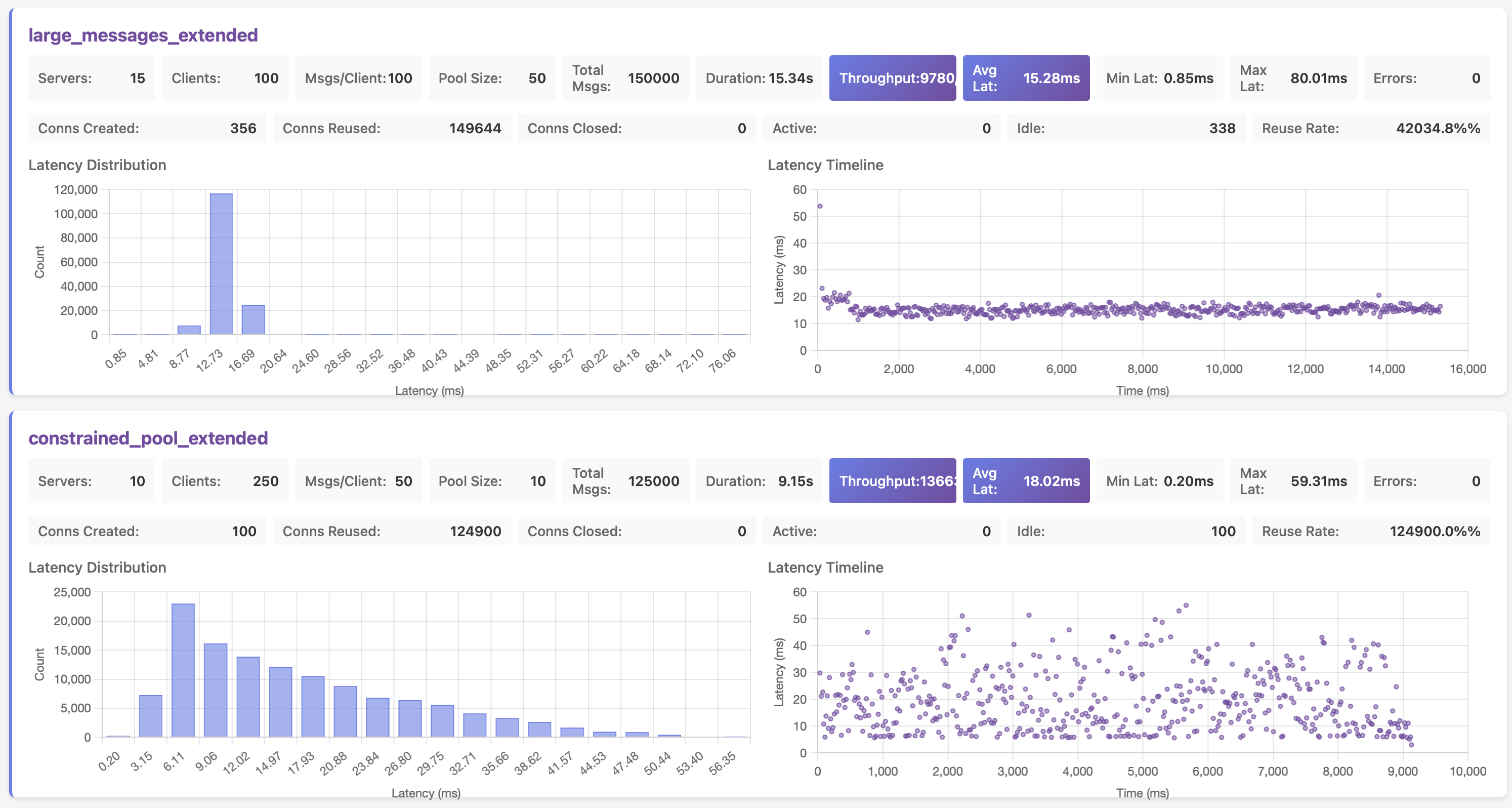Select the constrained_pool_extended heading
This screenshot has height=808, width=1512.
[148, 438]
